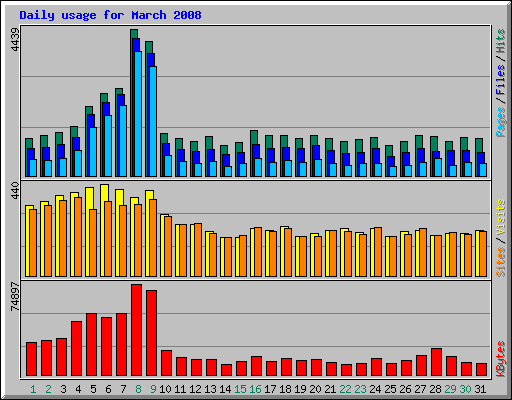512x400 pixels.
Task: Click the red KBytes bar for day 8
Action: (136, 330)
